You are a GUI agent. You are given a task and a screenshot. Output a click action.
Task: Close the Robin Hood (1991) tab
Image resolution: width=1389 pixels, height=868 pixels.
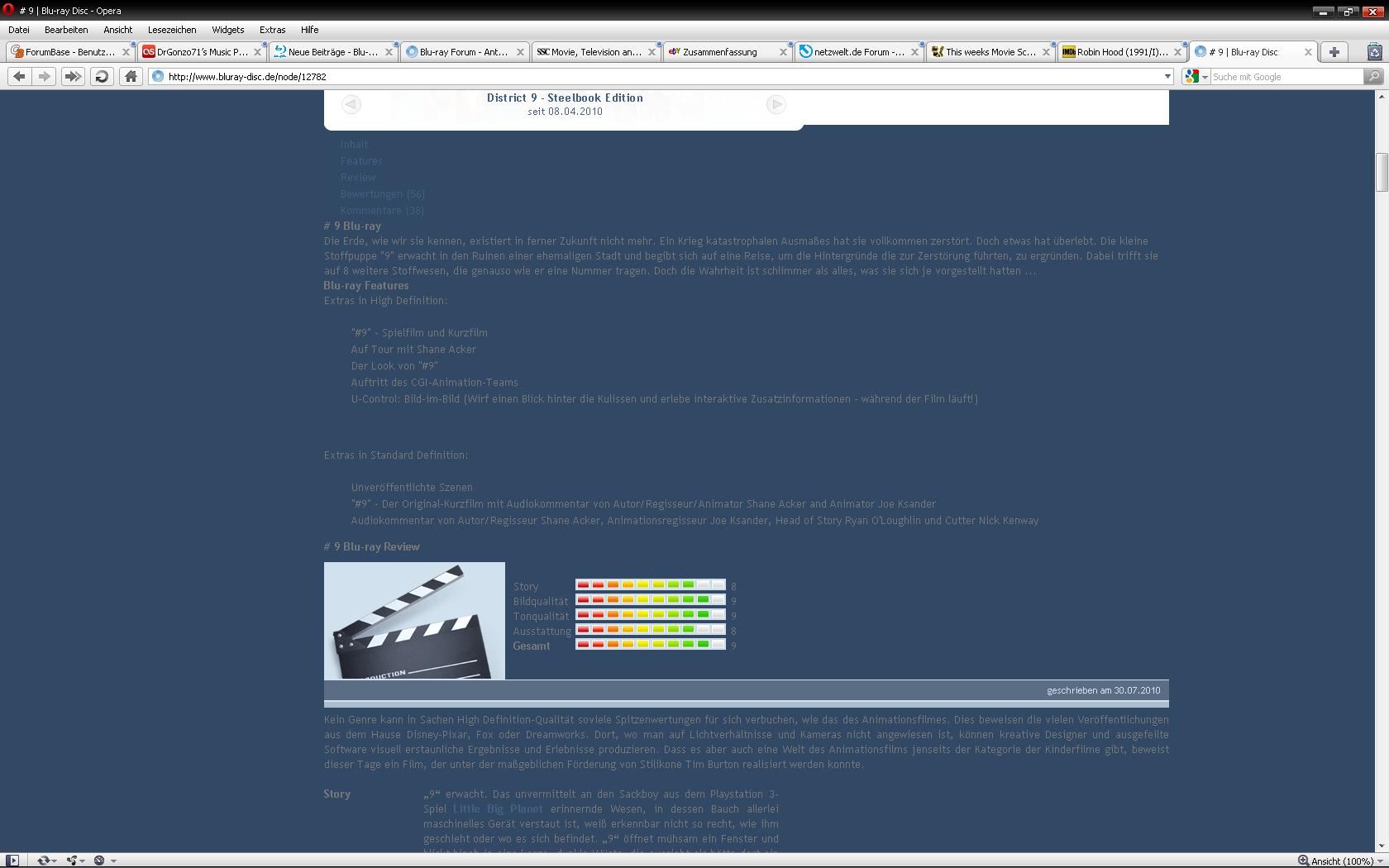(1177, 51)
